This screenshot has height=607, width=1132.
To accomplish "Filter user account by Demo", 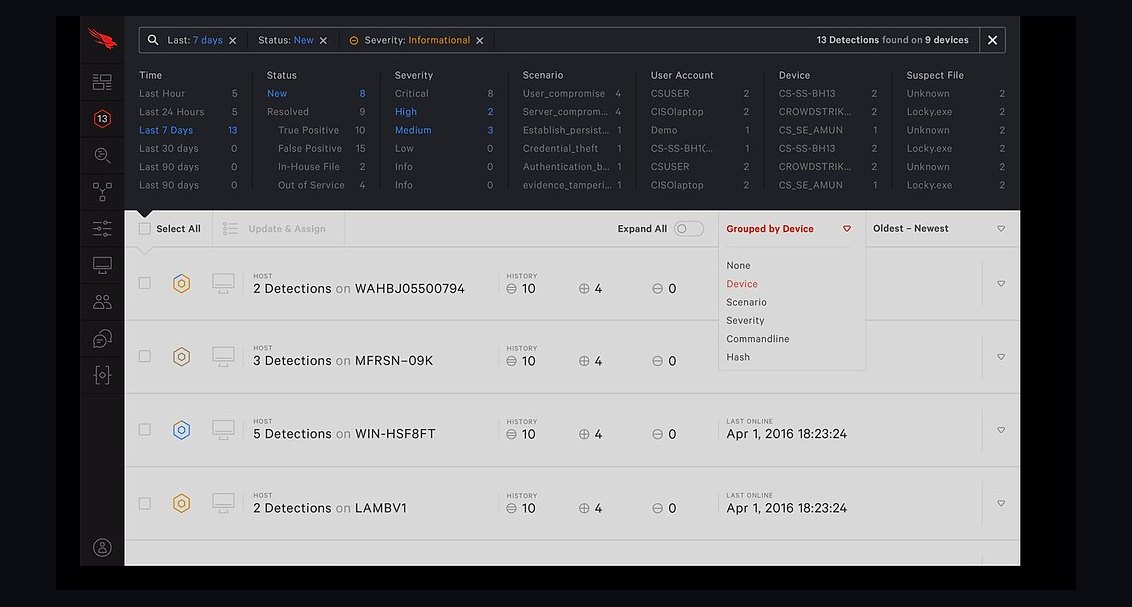I will pyautogui.click(x=663, y=131).
